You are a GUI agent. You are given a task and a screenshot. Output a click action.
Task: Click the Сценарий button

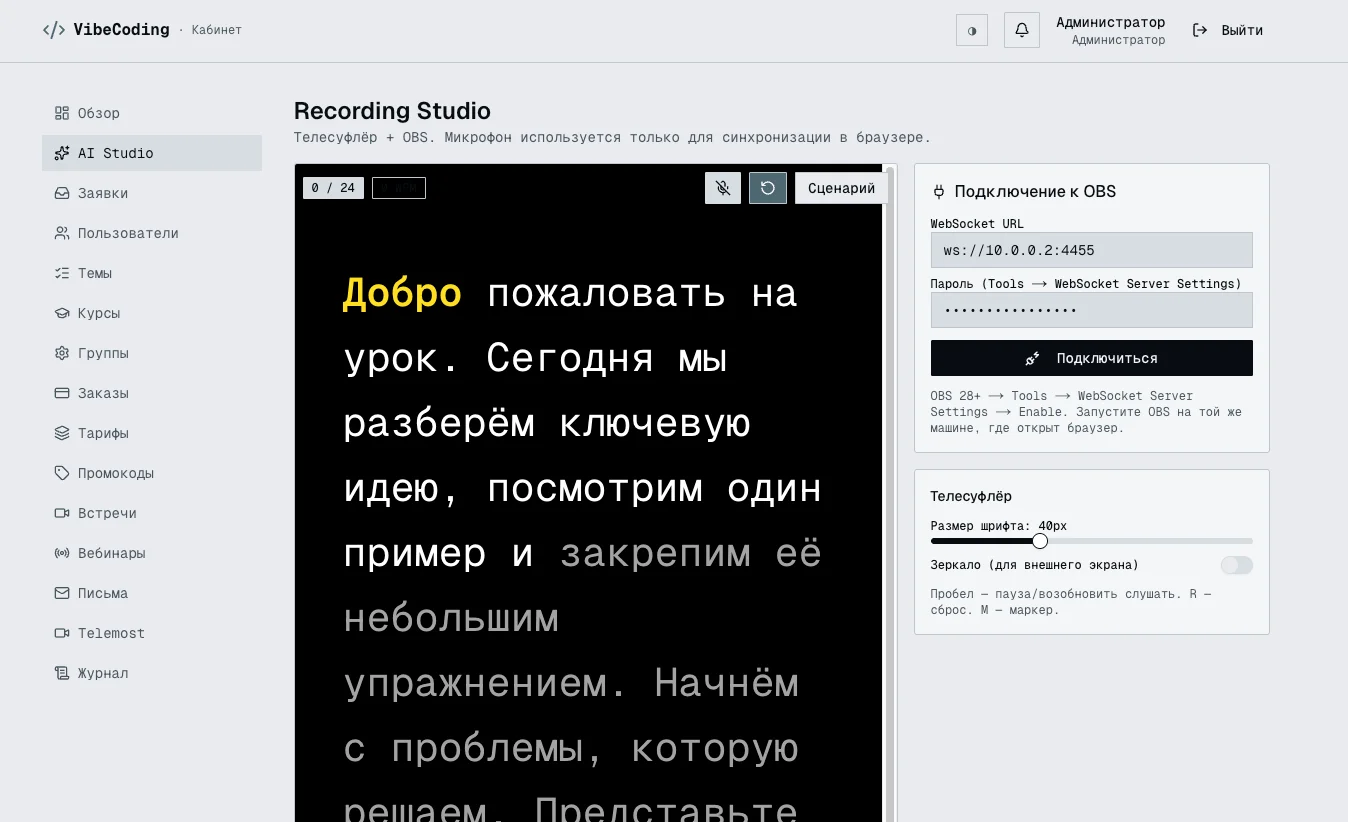[x=841, y=188]
